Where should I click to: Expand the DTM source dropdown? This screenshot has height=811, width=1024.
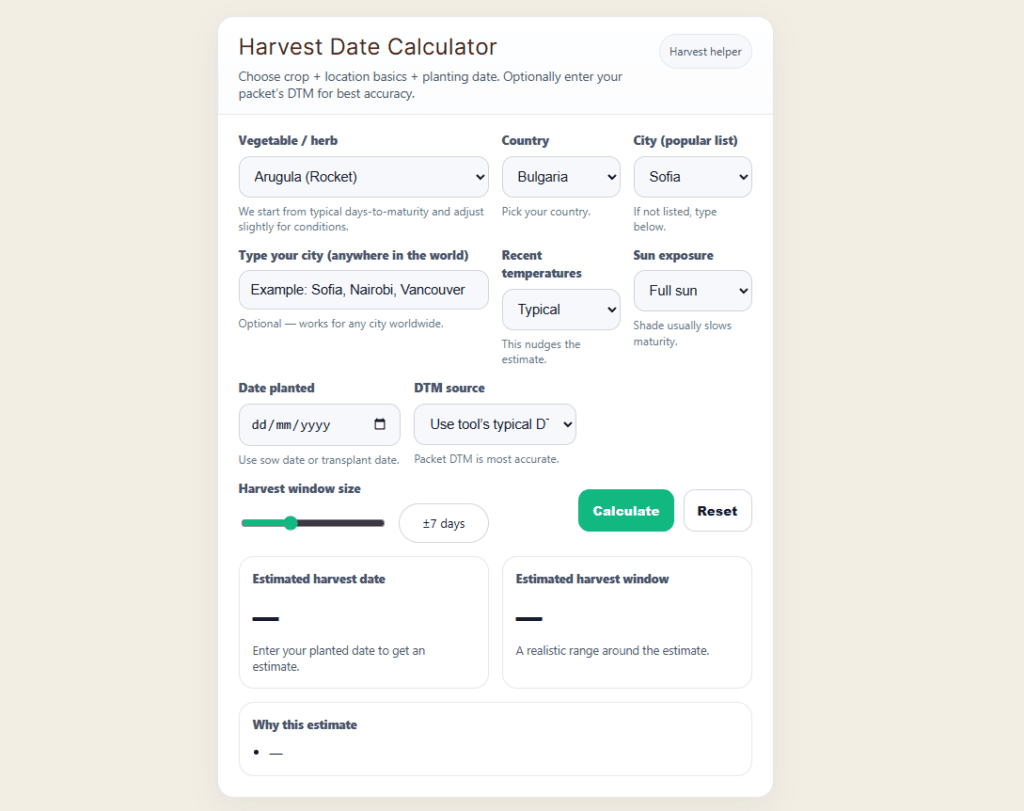495,424
